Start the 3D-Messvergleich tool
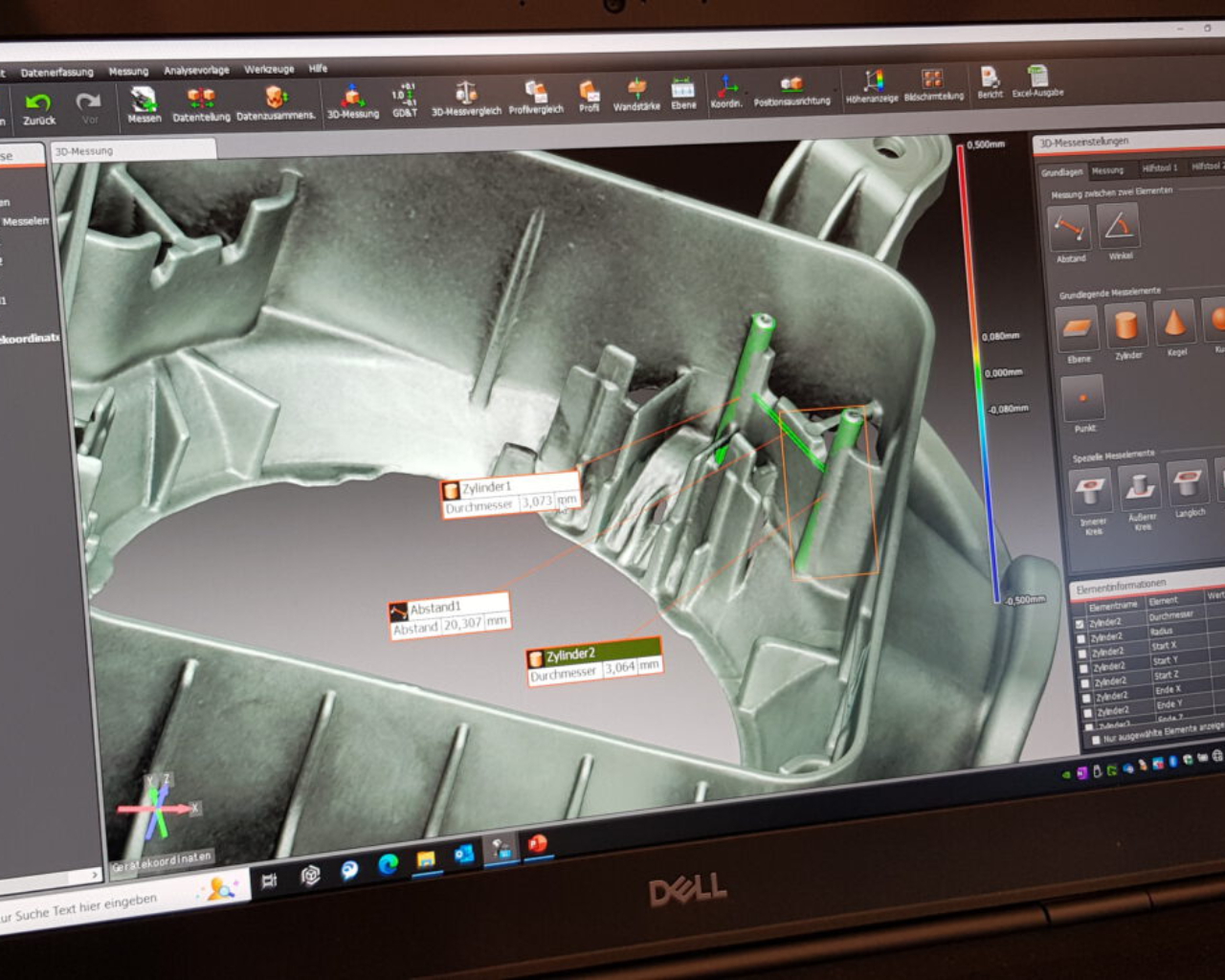 point(466,99)
